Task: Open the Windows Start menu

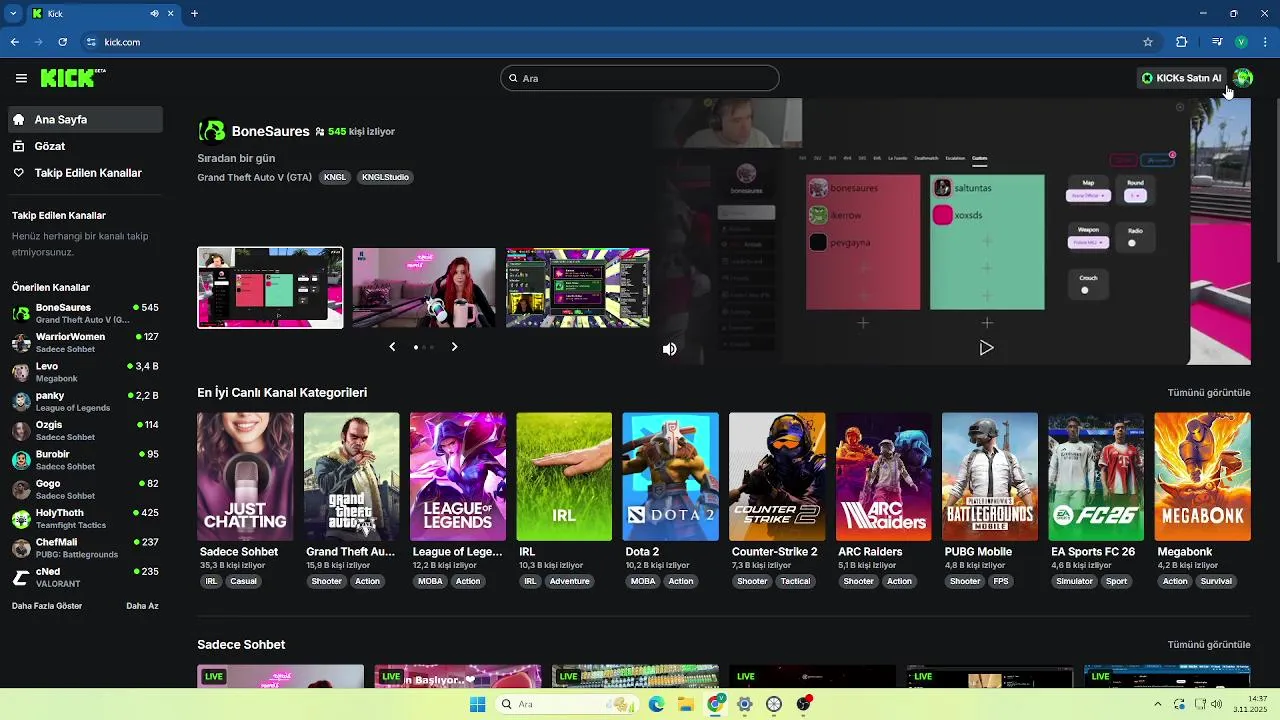Action: (478, 704)
